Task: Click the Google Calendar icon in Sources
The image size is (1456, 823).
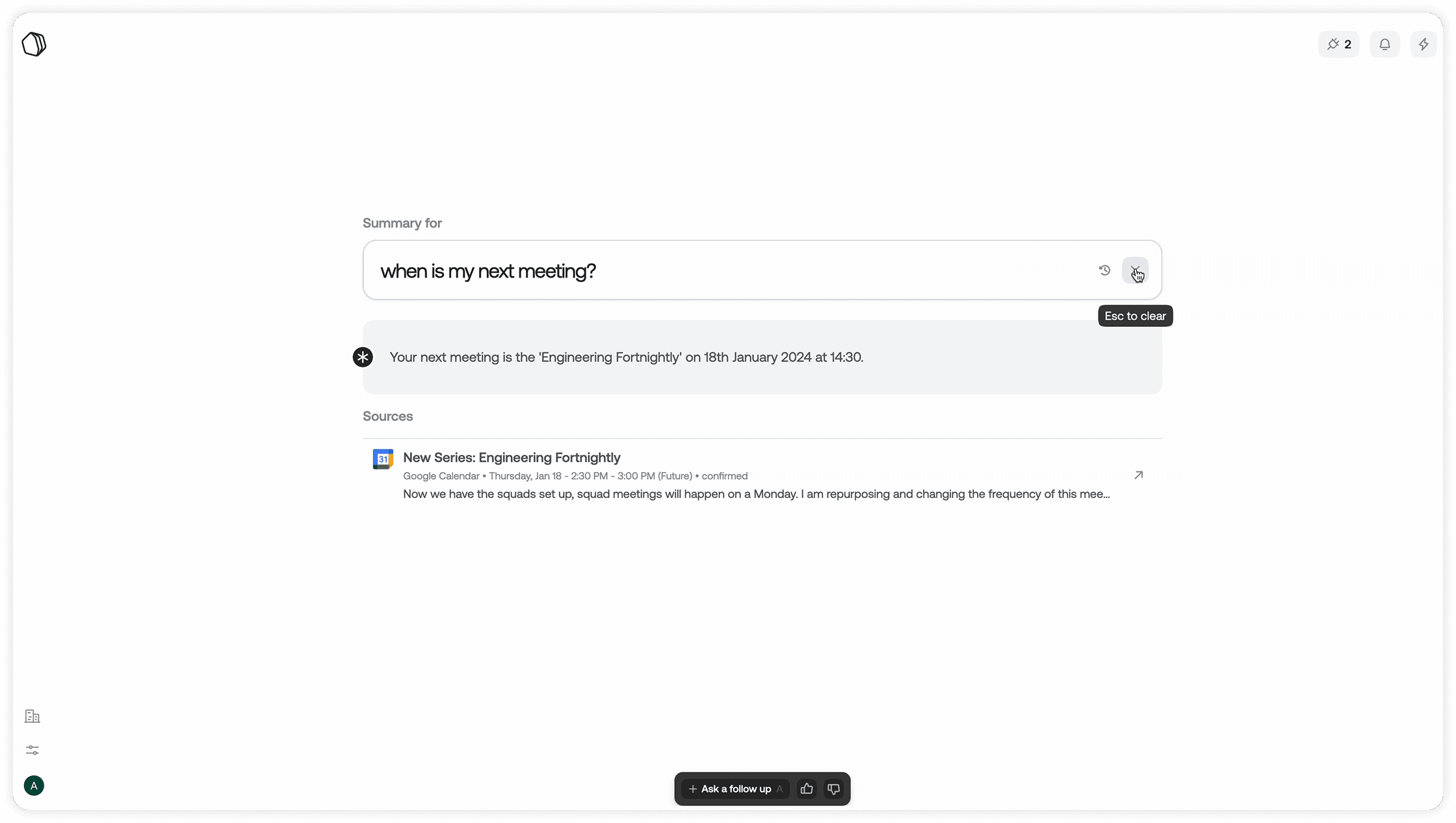Action: 383,459
